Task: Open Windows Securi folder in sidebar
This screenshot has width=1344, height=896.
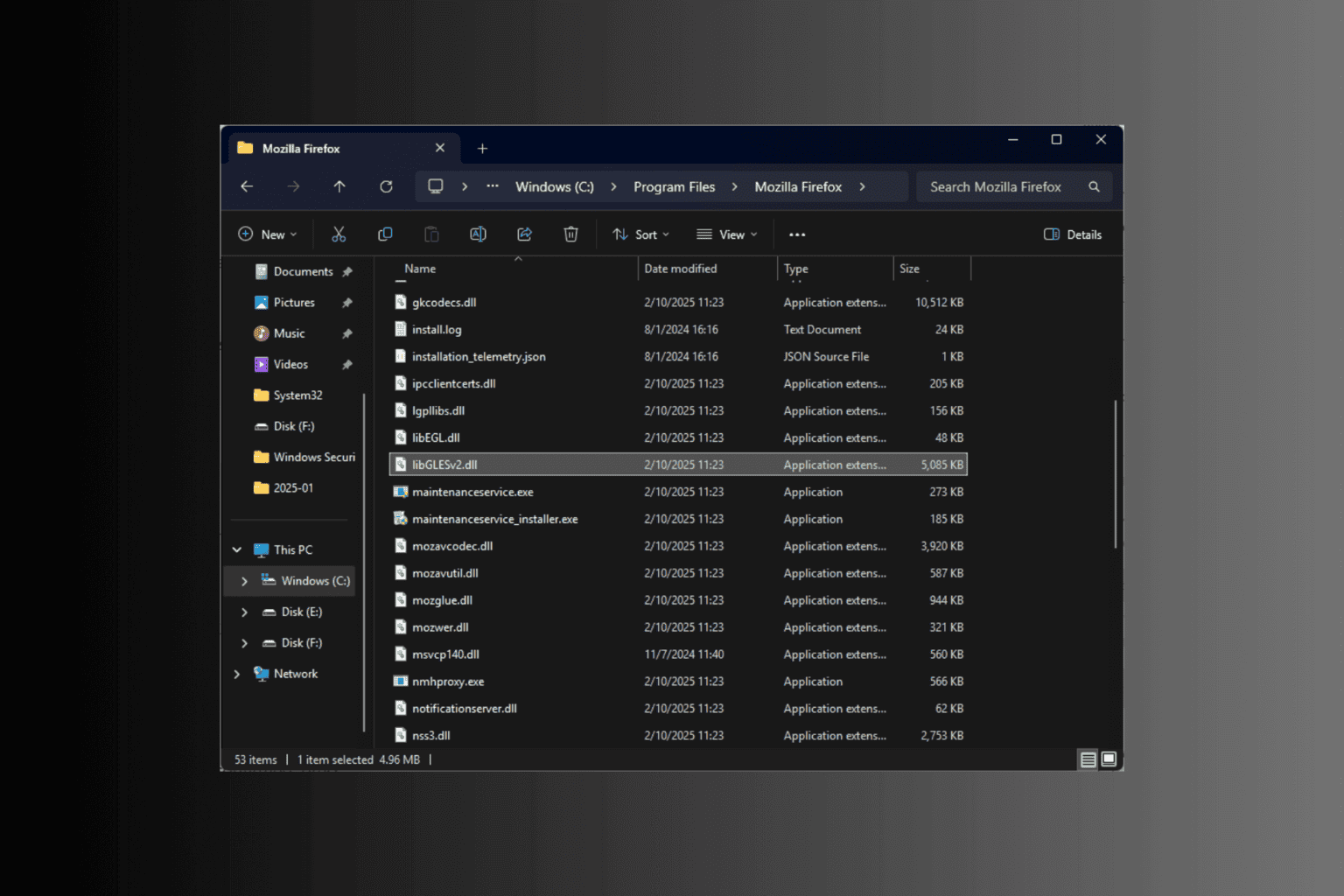Action: tap(303, 457)
